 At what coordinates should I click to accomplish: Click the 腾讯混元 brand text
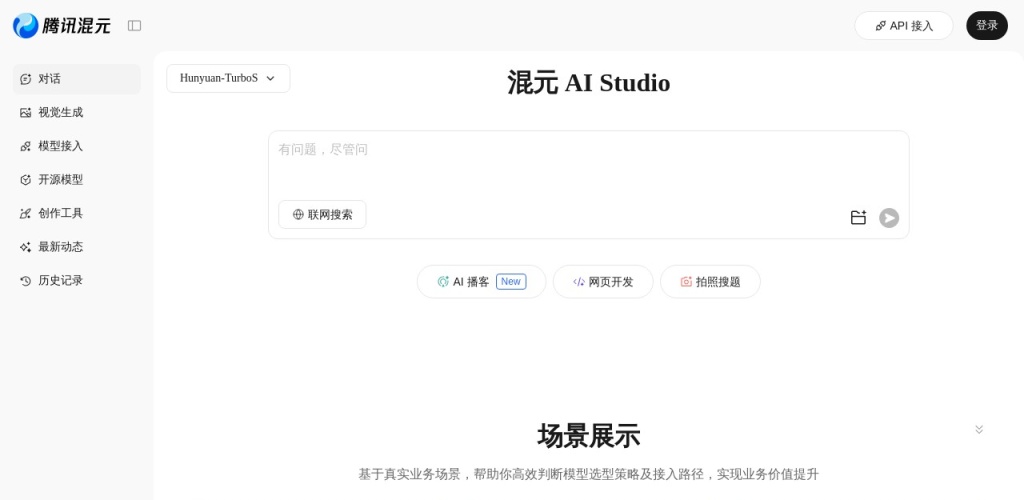[x=76, y=25]
